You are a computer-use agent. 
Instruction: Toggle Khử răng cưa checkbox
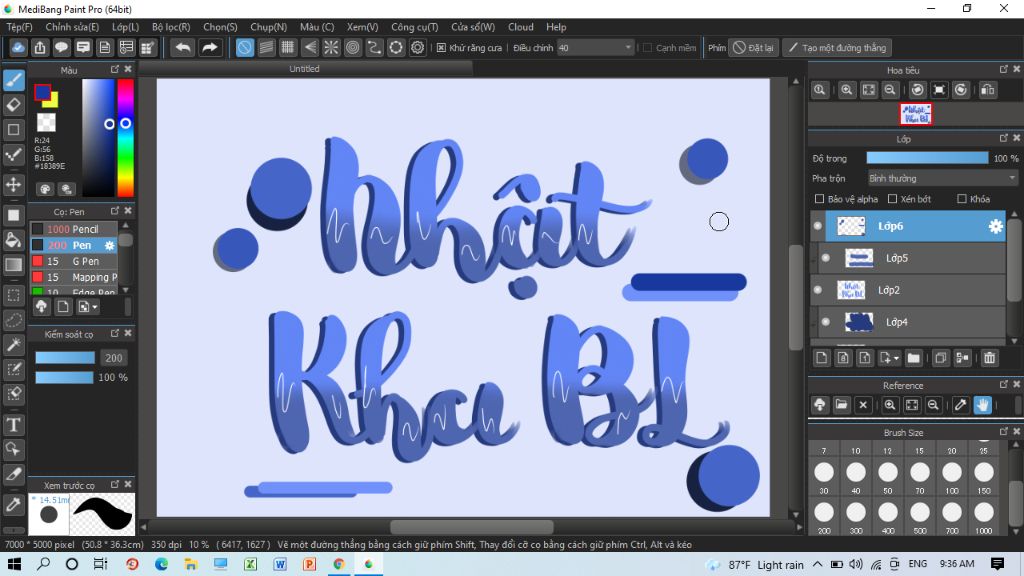441,48
